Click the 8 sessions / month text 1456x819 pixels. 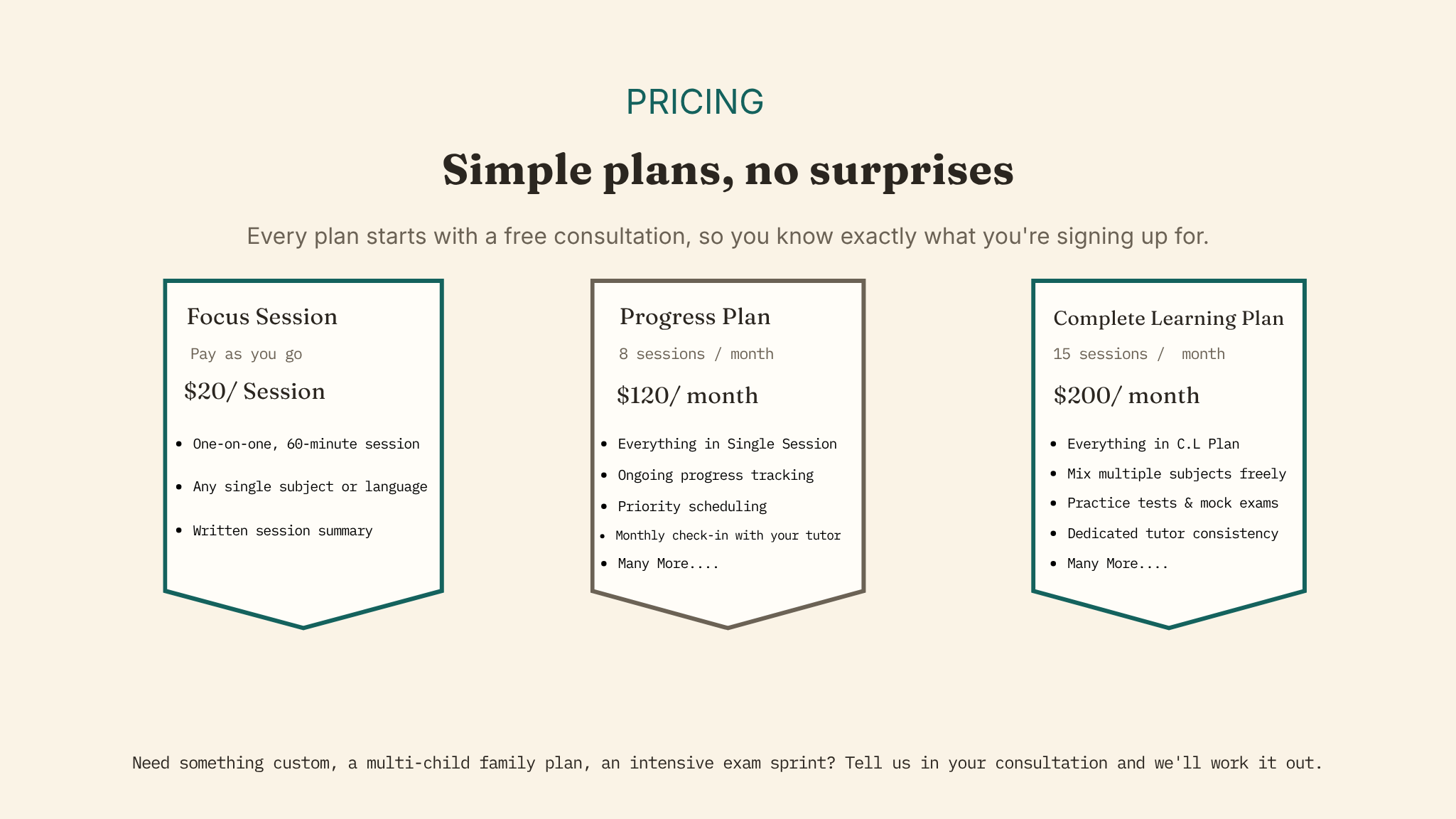tap(696, 354)
